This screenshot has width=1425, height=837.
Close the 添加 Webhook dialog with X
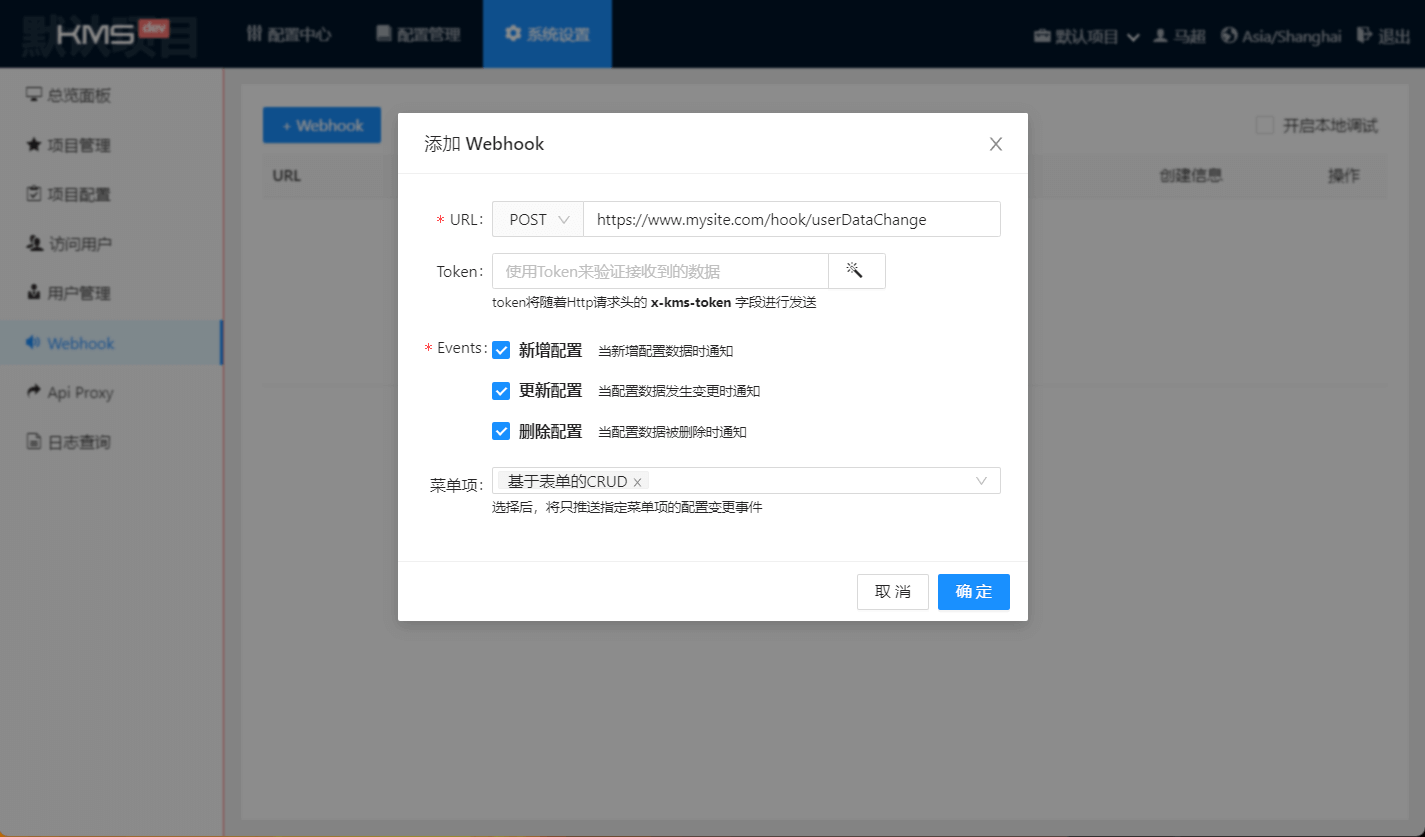coord(995,144)
